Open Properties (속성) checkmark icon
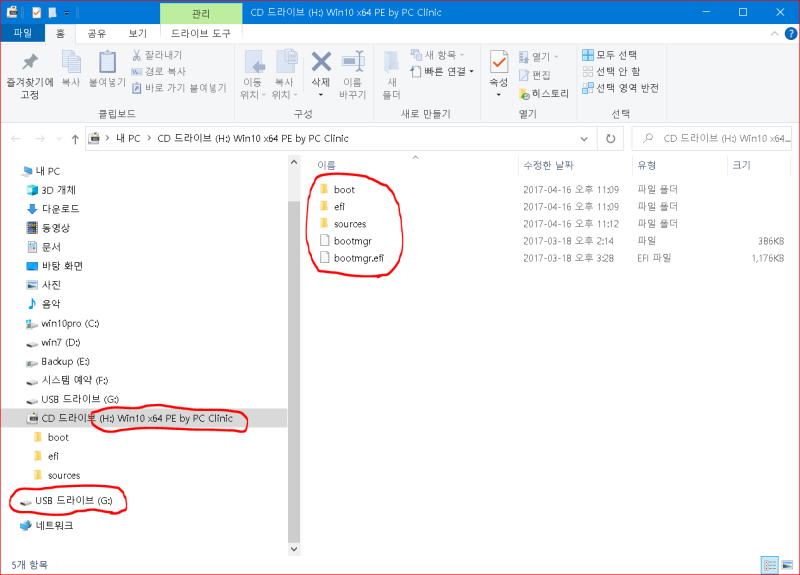 (x=498, y=63)
